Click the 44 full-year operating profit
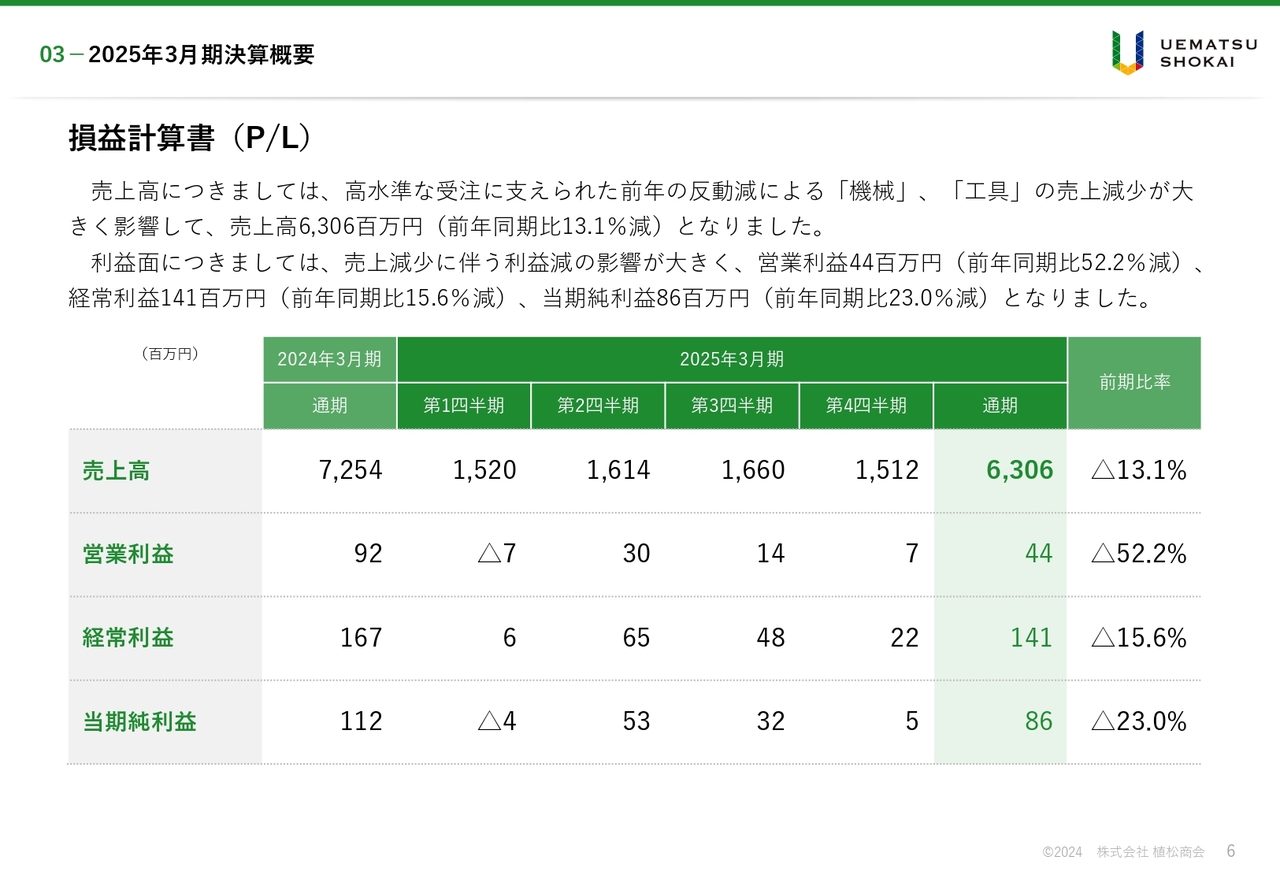The image size is (1280, 886). pyautogui.click(x=1039, y=554)
